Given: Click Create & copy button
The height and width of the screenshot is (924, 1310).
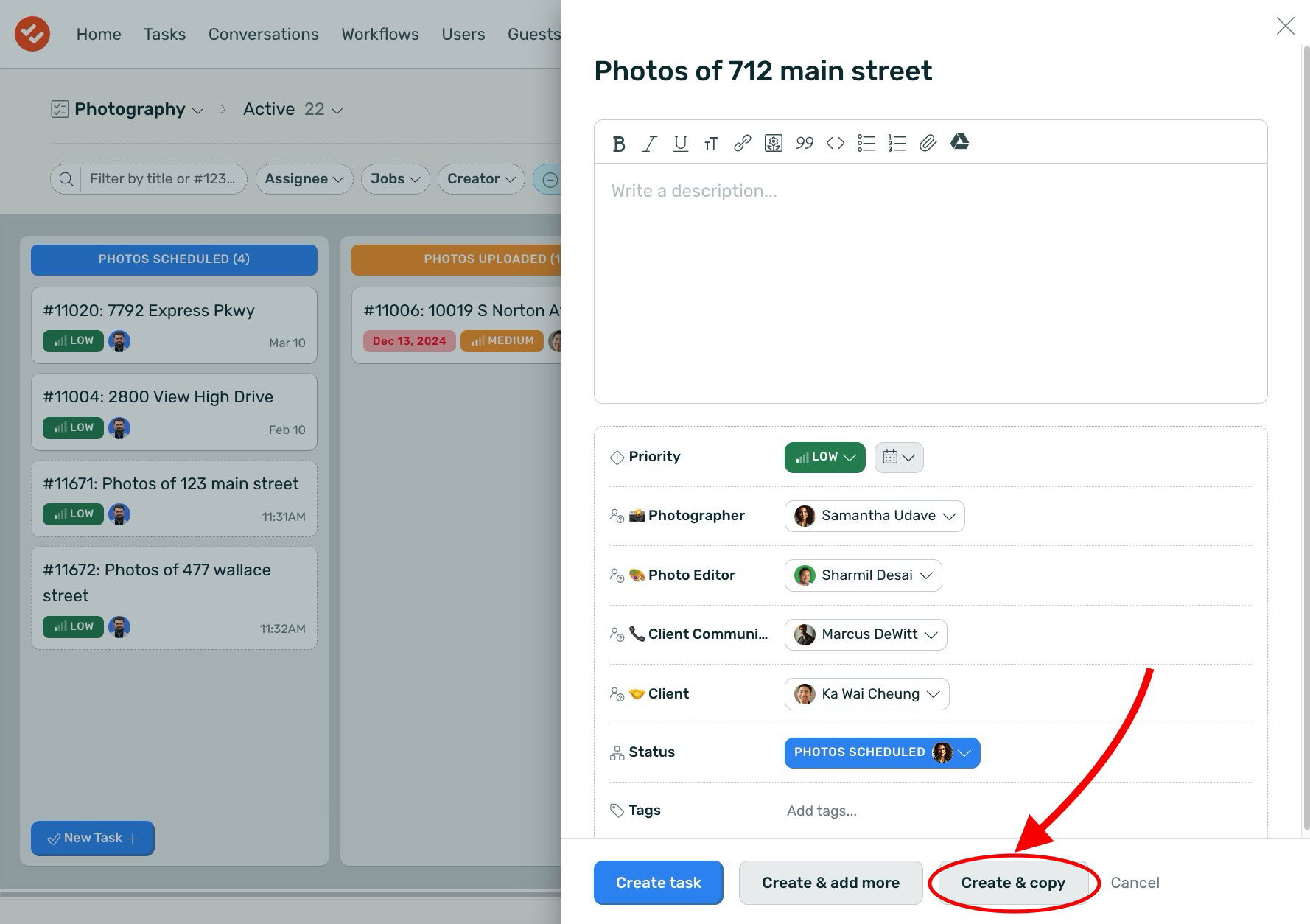Looking at the screenshot, I should pos(1013,883).
